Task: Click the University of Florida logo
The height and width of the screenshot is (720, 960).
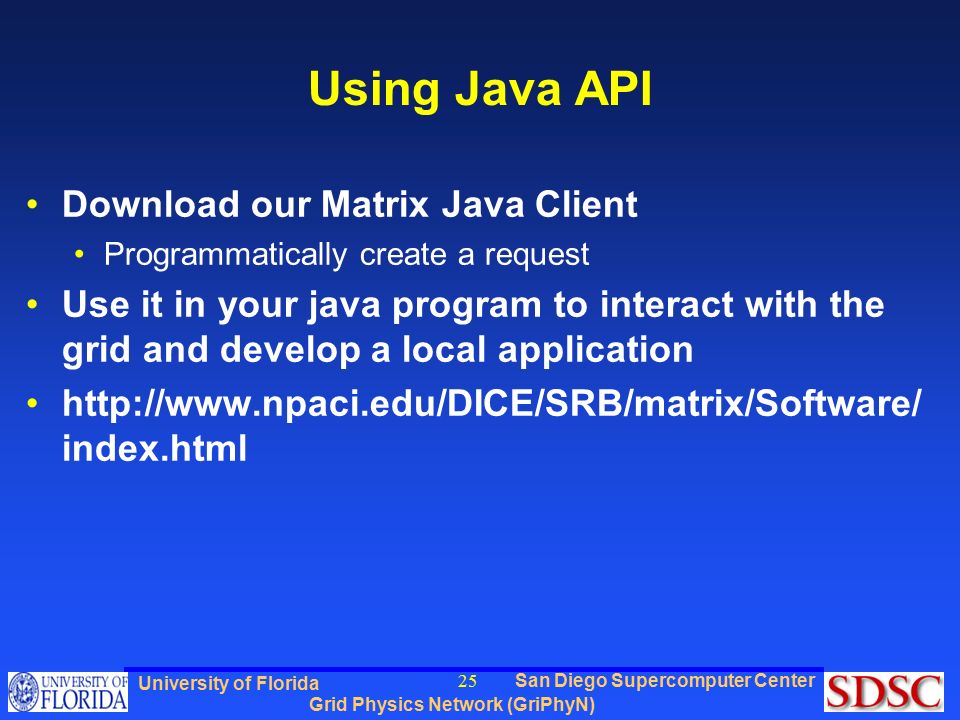Action: (x=68, y=692)
